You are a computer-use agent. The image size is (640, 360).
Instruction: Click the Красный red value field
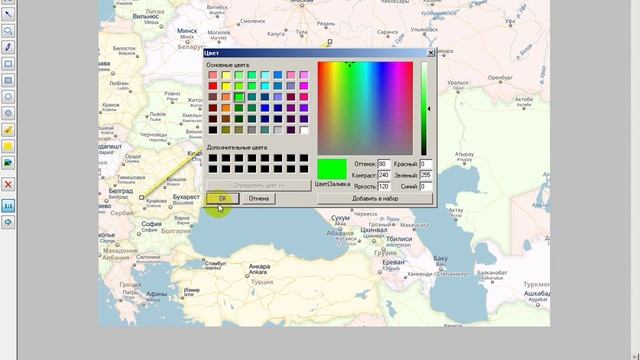[426, 164]
